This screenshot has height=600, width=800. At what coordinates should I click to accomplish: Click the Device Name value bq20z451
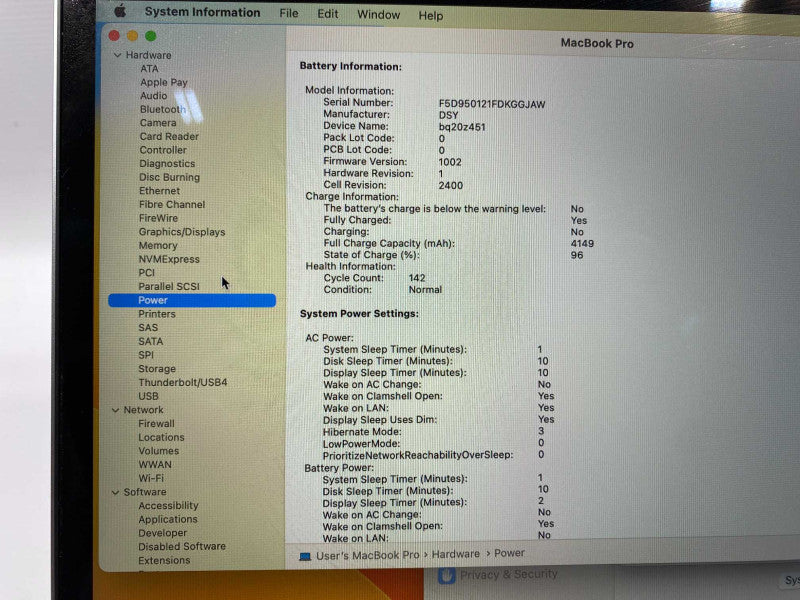(462, 127)
